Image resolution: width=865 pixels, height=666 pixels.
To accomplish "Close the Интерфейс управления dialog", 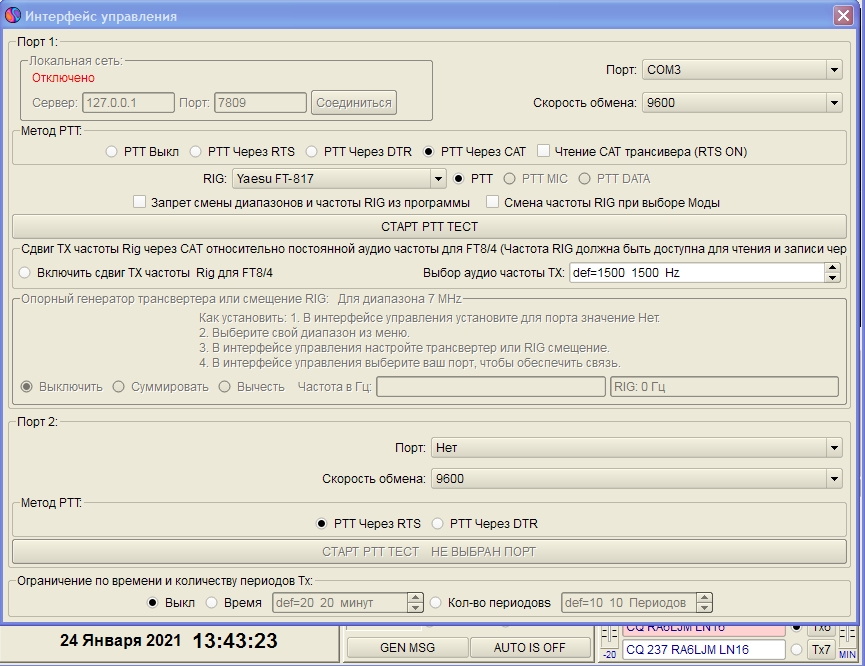I will click(842, 16).
